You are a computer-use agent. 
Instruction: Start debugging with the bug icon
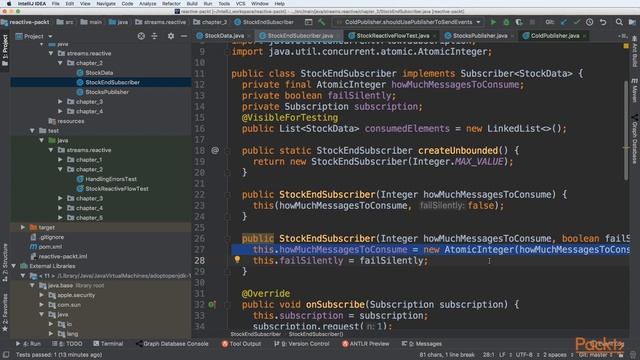pos(506,22)
